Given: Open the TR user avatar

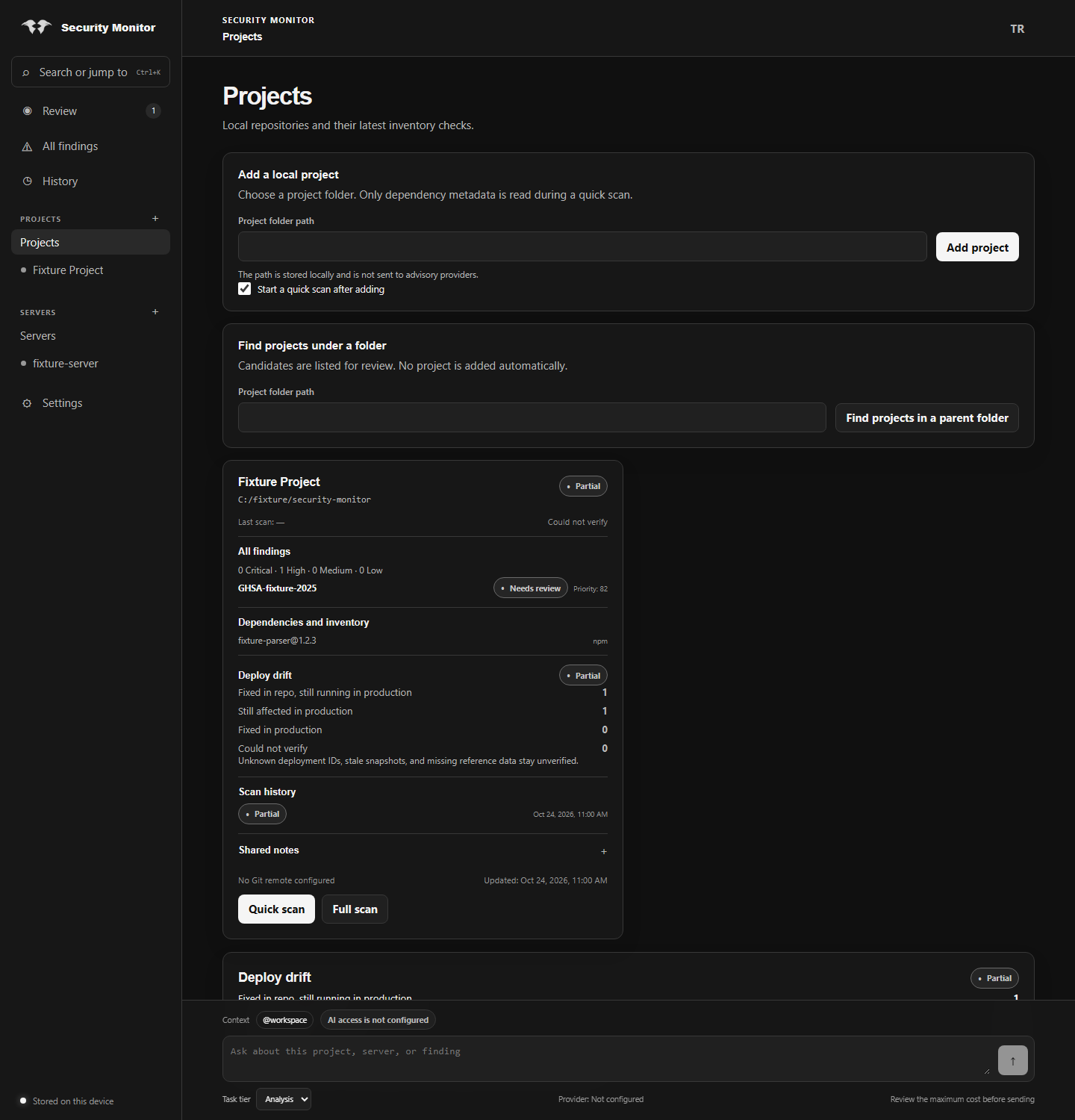Looking at the screenshot, I should click(x=1018, y=28).
